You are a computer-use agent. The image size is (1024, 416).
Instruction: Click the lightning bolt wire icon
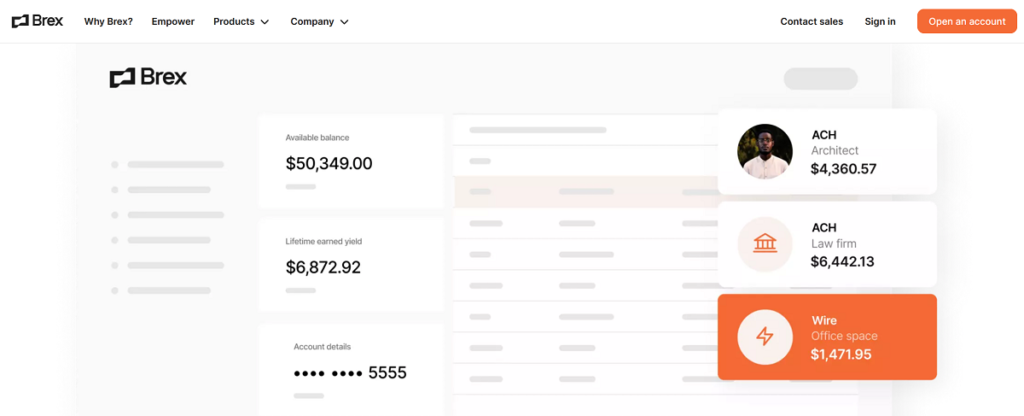[765, 337]
